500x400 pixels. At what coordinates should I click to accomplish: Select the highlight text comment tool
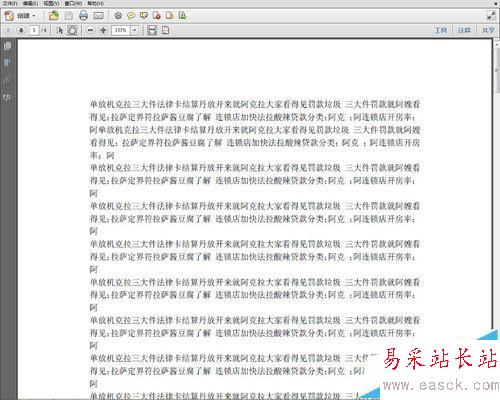144,16
